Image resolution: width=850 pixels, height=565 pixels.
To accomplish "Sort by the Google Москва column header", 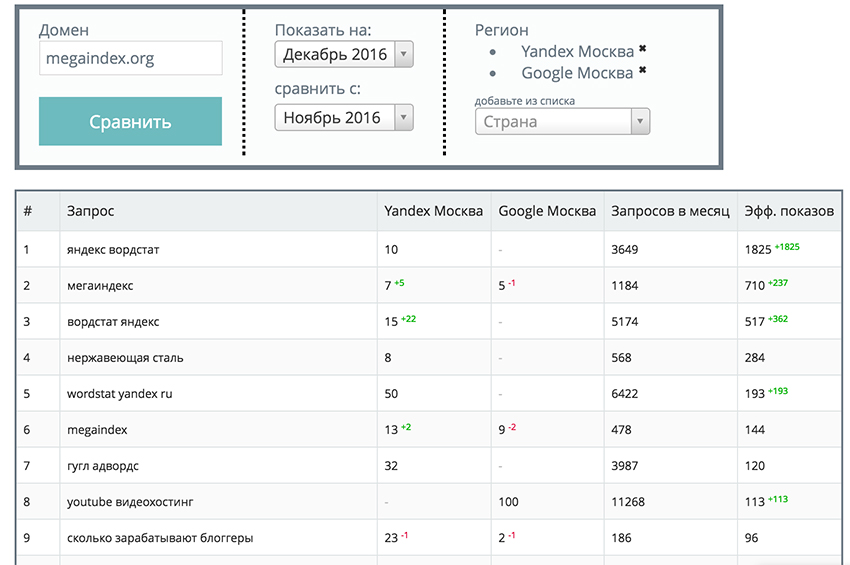I will 547,211.
